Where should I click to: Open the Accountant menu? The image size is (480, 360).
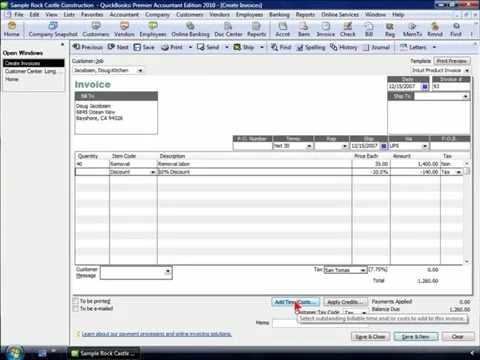pyautogui.click(x=124, y=15)
